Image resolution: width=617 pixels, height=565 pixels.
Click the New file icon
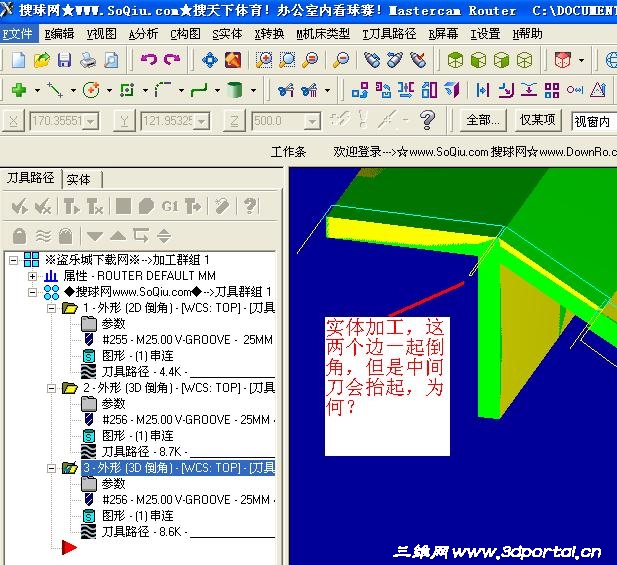click(18, 60)
